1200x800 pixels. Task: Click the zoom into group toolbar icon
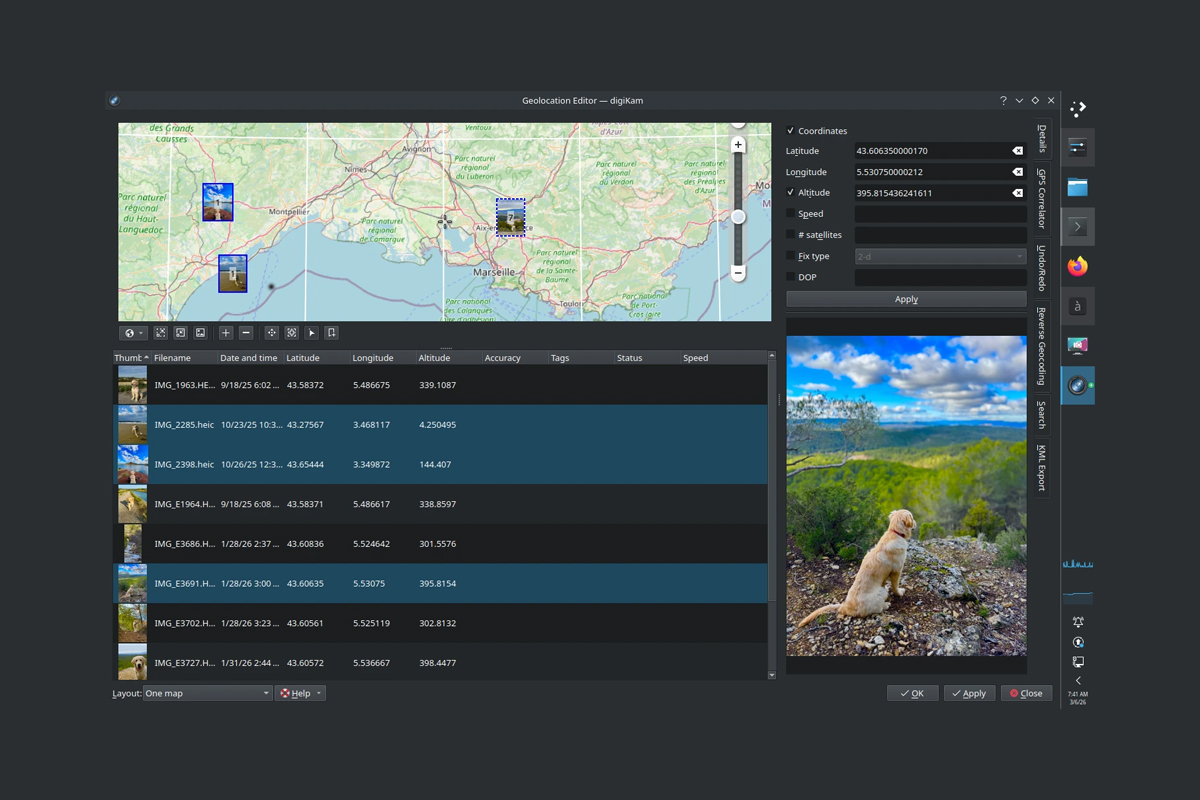(160, 333)
